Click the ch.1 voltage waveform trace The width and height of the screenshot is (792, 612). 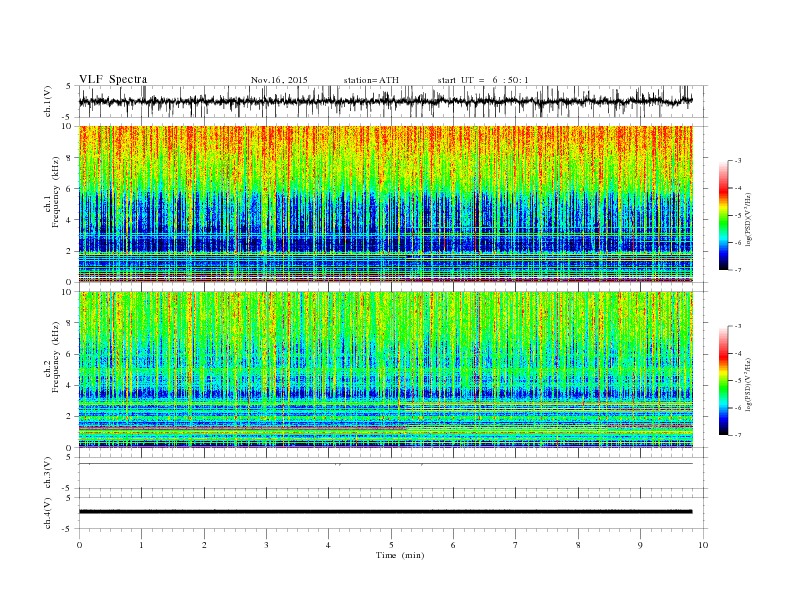(385, 101)
